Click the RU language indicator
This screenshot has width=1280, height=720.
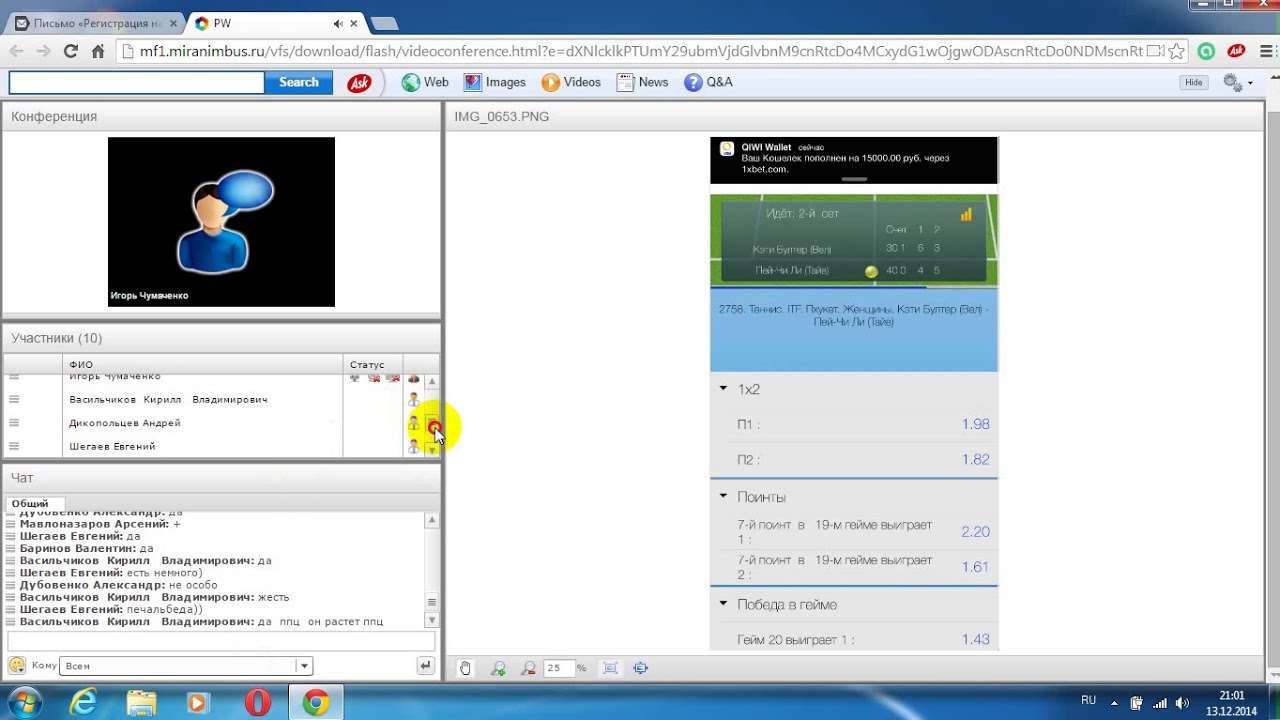[1088, 701]
